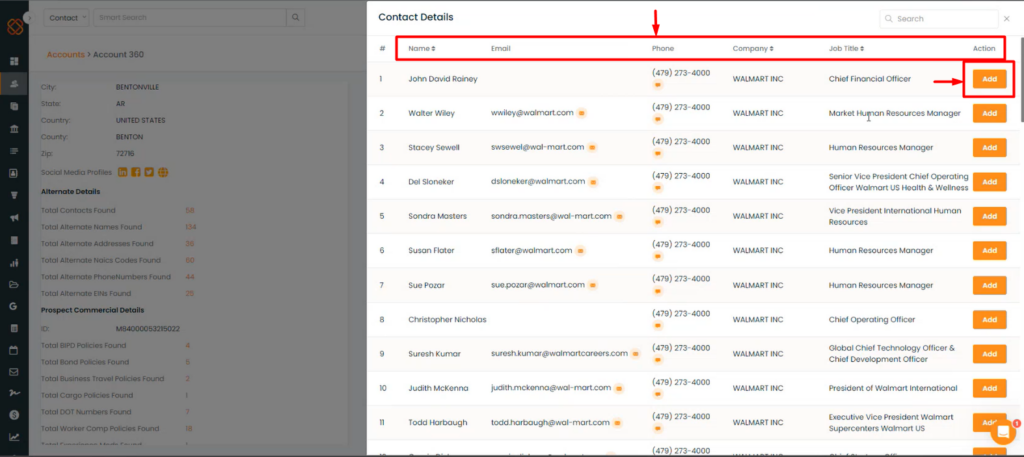The height and width of the screenshot is (457, 1024).
Task: Add Del Sloneker as contact
Action: [x=989, y=182]
